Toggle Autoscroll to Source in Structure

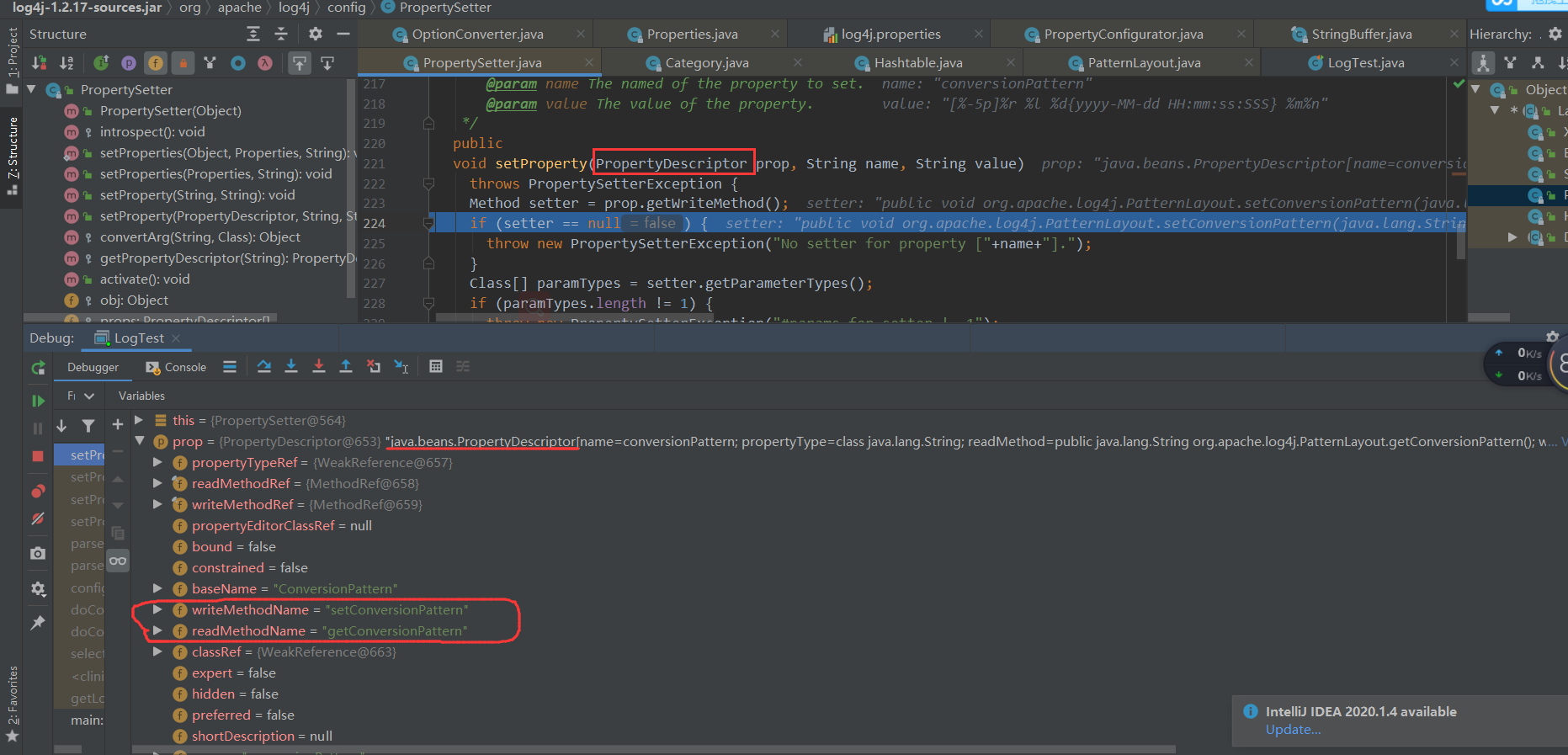[300, 62]
